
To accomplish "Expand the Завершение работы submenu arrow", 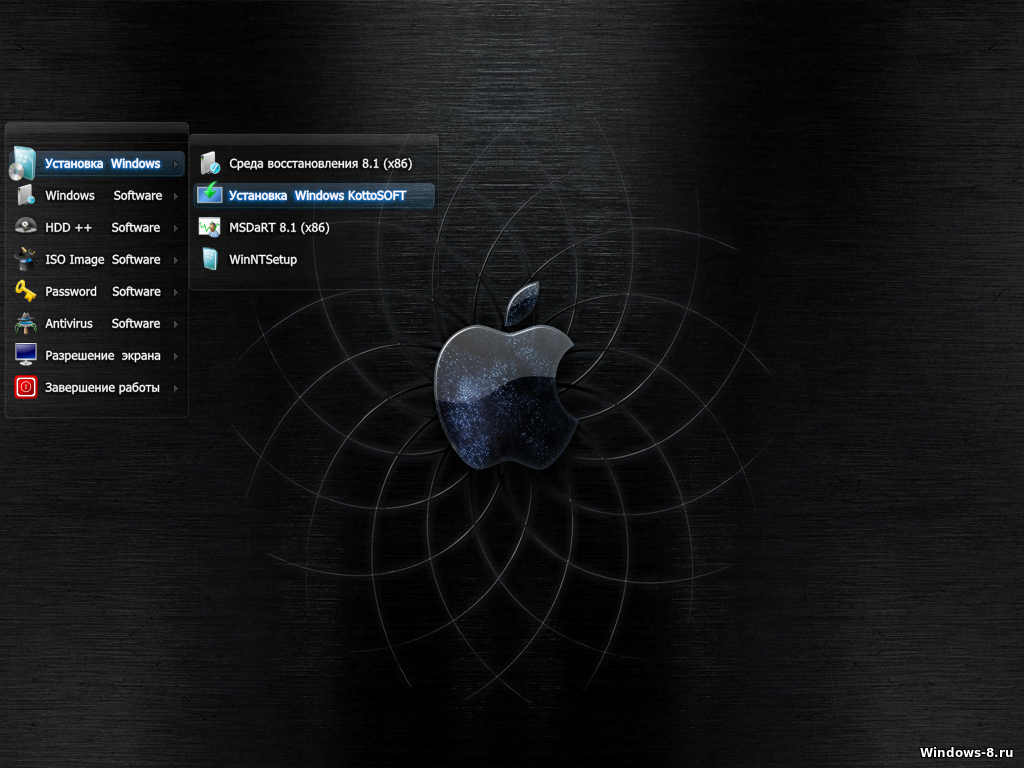I will click(176, 388).
